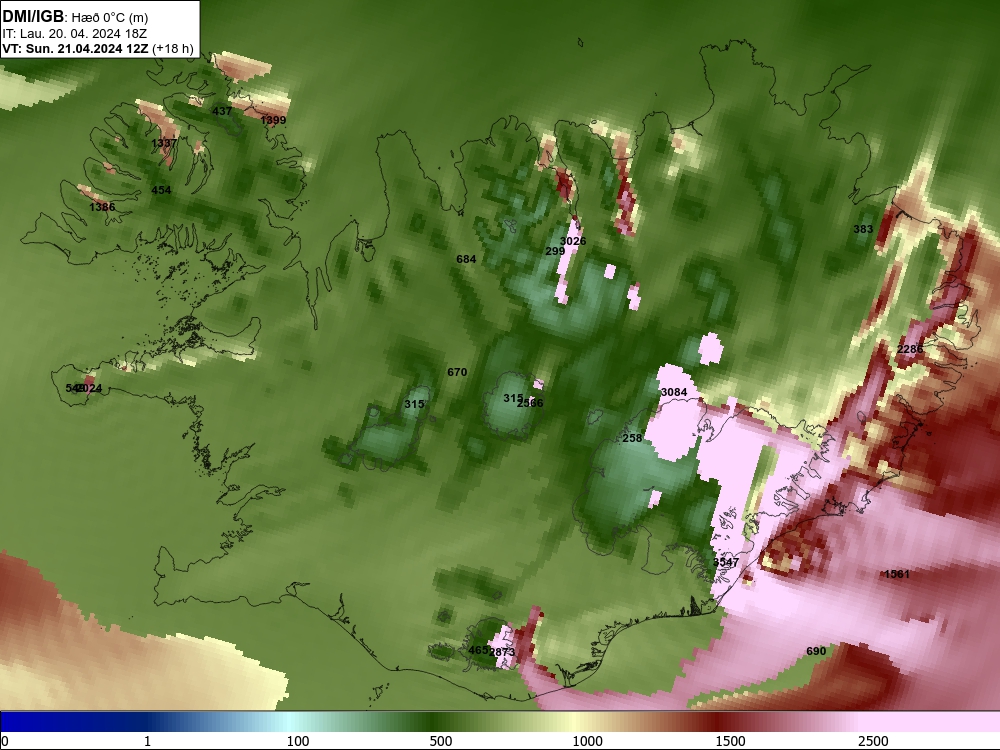
Task: Click the 1386 height value
Action: [102, 207]
